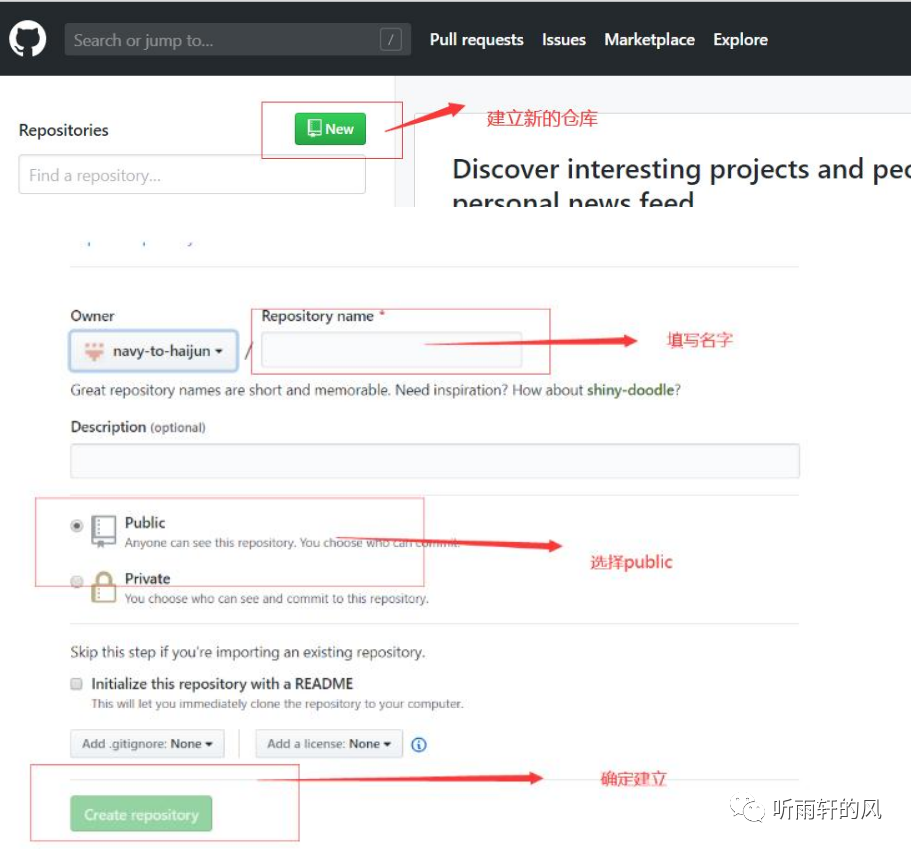The height and width of the screenshot is (849, 911).
Task: Click the green New repository button
Action: pyautogui.click(x=330, y=128)
